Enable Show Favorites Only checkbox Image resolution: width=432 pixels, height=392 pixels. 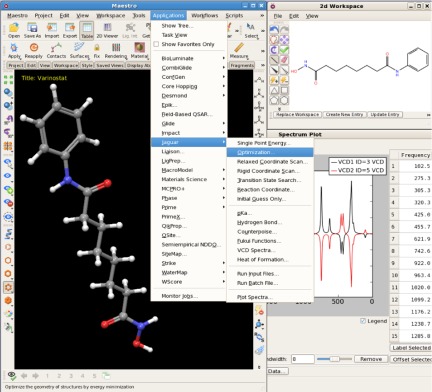tap(156, 44)
